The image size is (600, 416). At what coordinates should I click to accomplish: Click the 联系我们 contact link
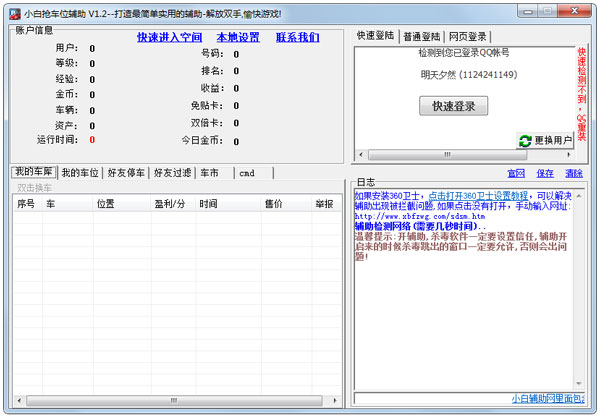pos(298,37)
